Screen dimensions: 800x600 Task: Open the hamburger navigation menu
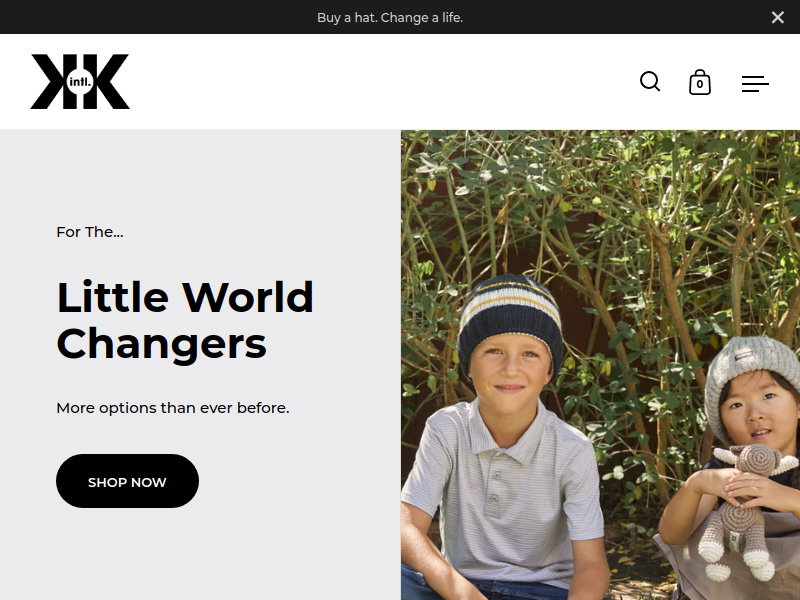coord(755,84)
